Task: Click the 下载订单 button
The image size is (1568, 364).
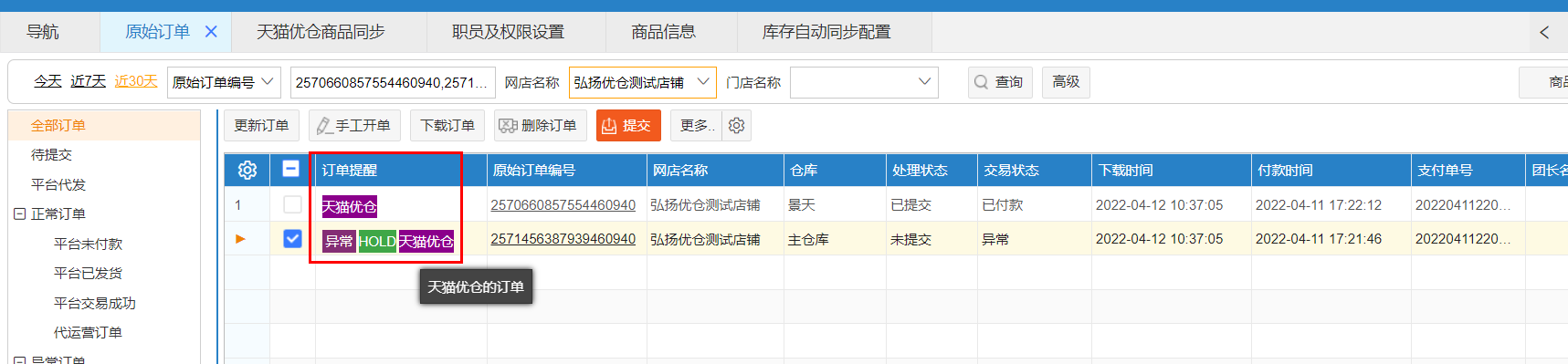Action: [447, 125]
